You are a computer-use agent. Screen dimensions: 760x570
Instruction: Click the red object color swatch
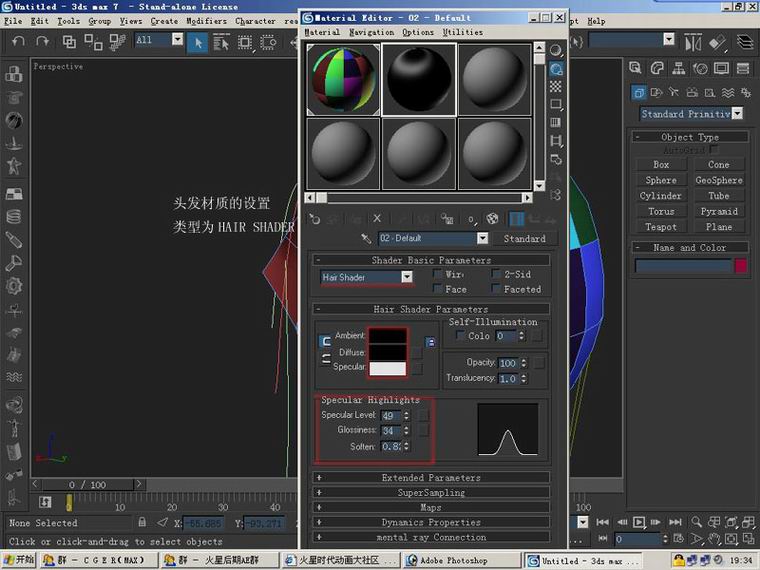[741, 266]
